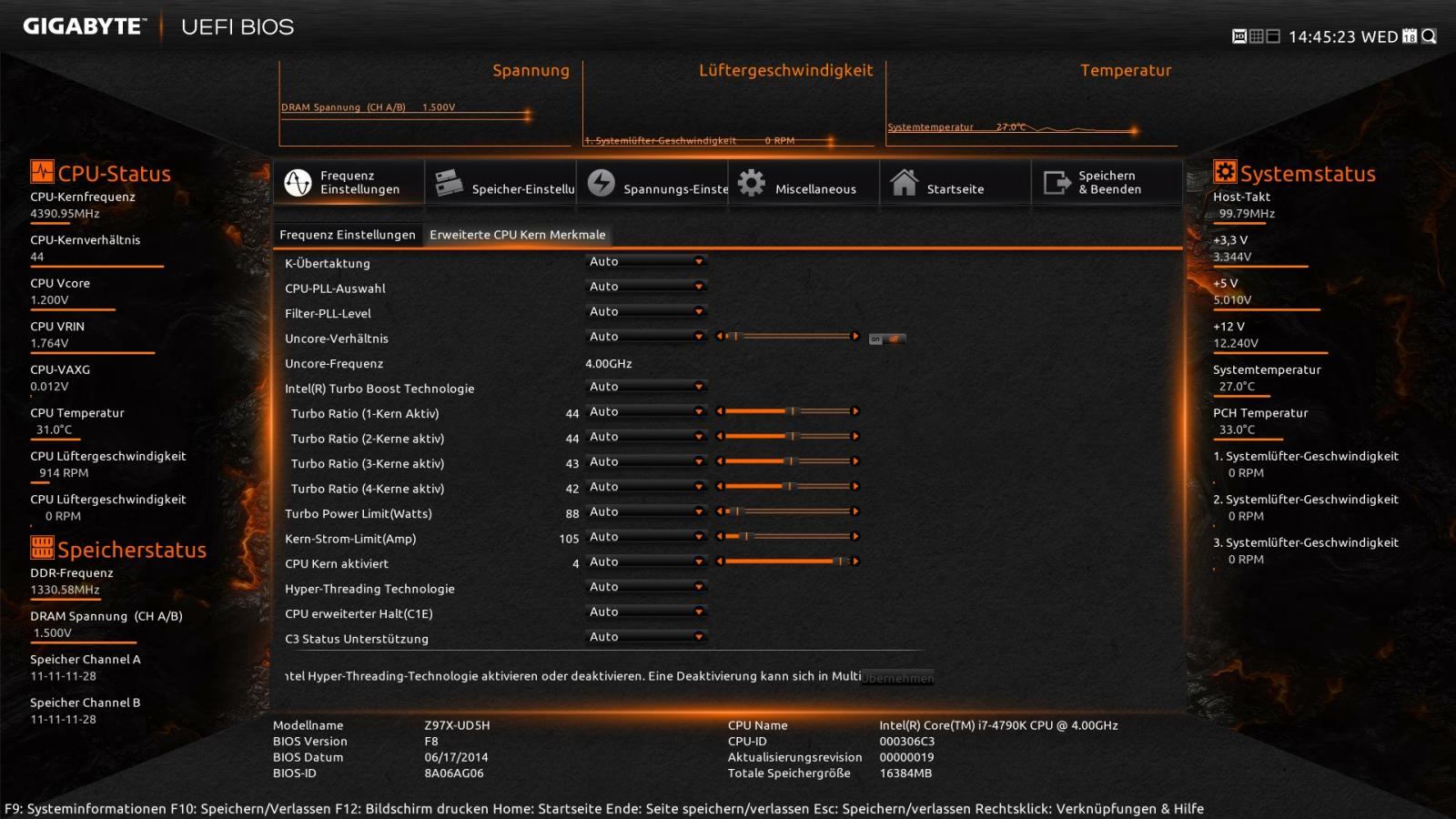Adjust the CPU Kern aktiviert slider
1456x819 pixels.
[x=787, y=561]
